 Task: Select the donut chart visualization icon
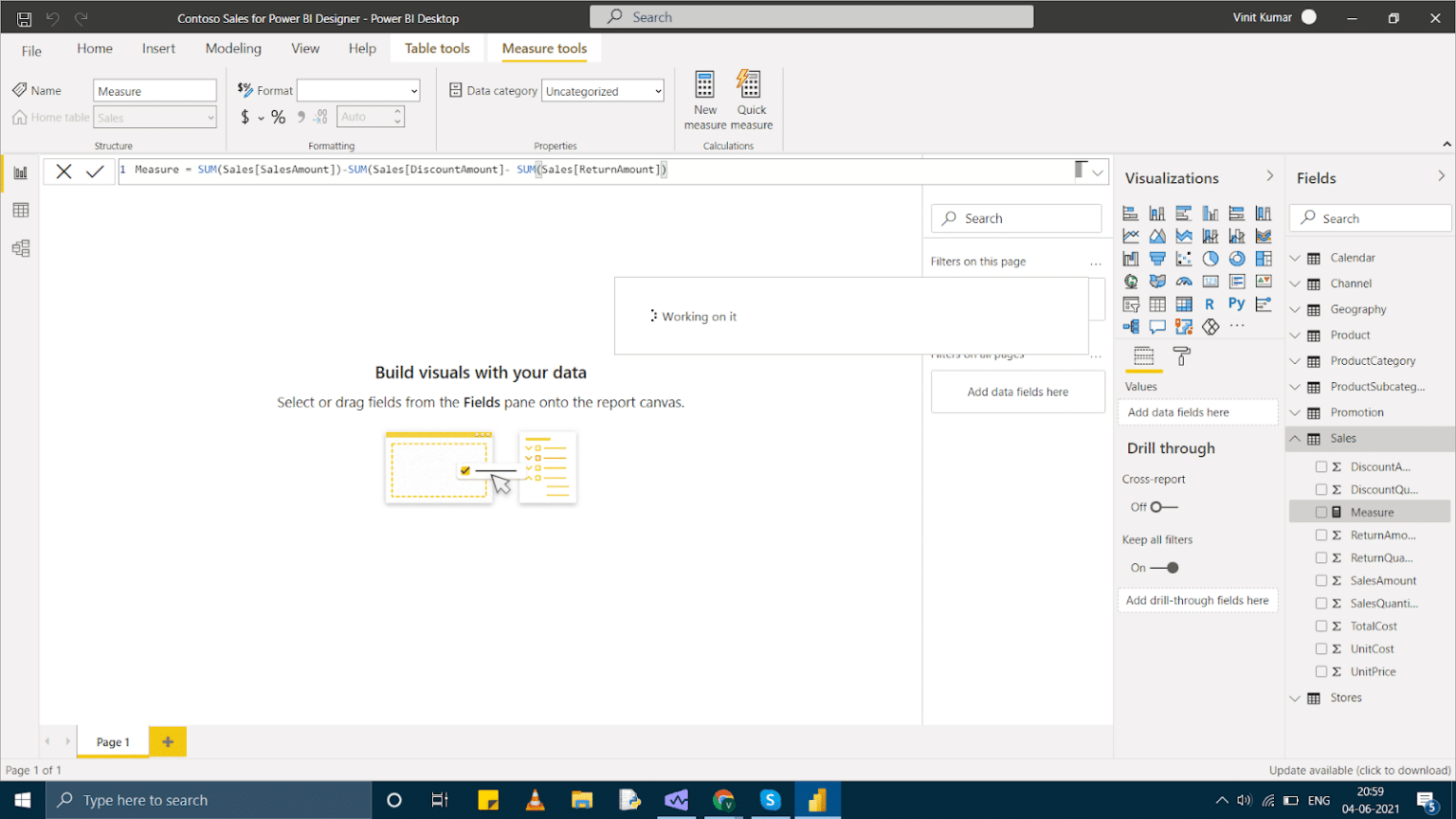(x=1237, y=258)
